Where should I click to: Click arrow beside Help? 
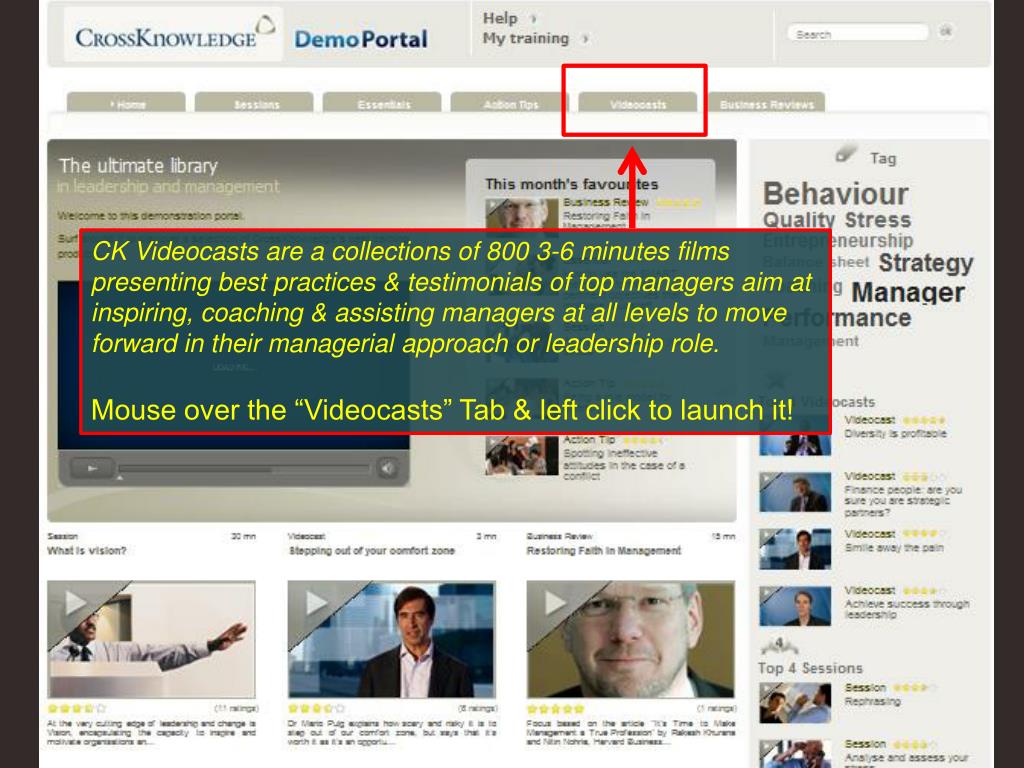(x=534, y=18)
